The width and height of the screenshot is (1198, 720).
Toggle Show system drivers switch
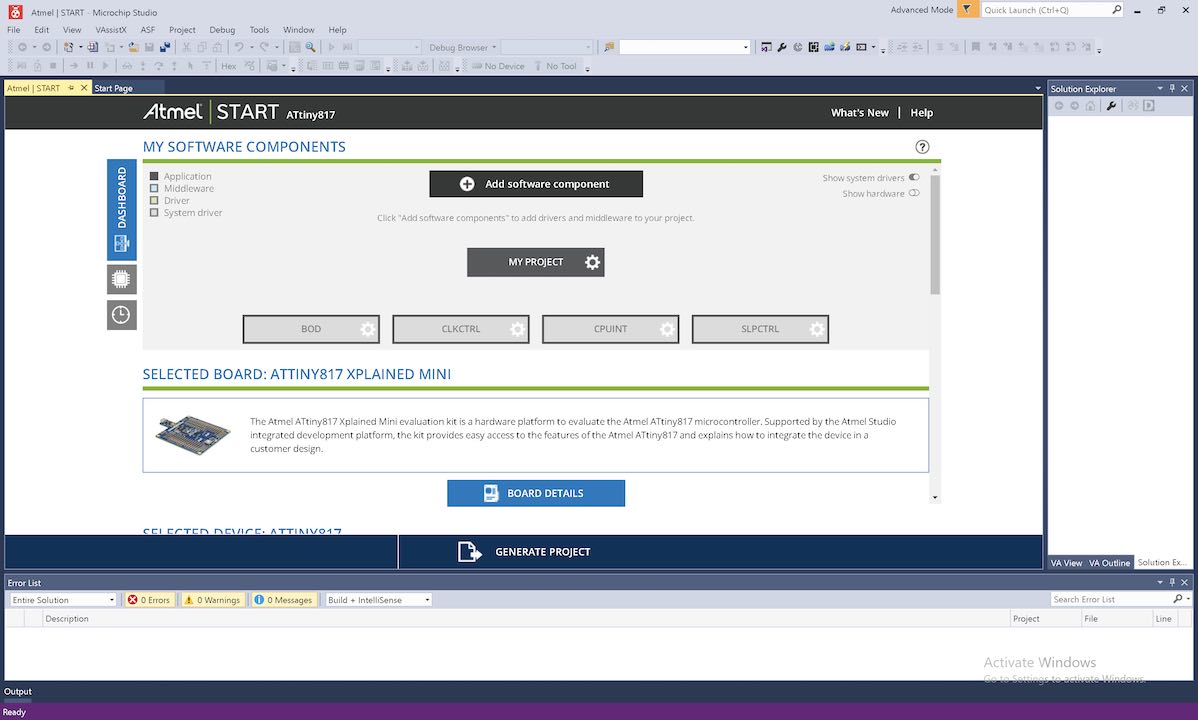tap(914, 178)
